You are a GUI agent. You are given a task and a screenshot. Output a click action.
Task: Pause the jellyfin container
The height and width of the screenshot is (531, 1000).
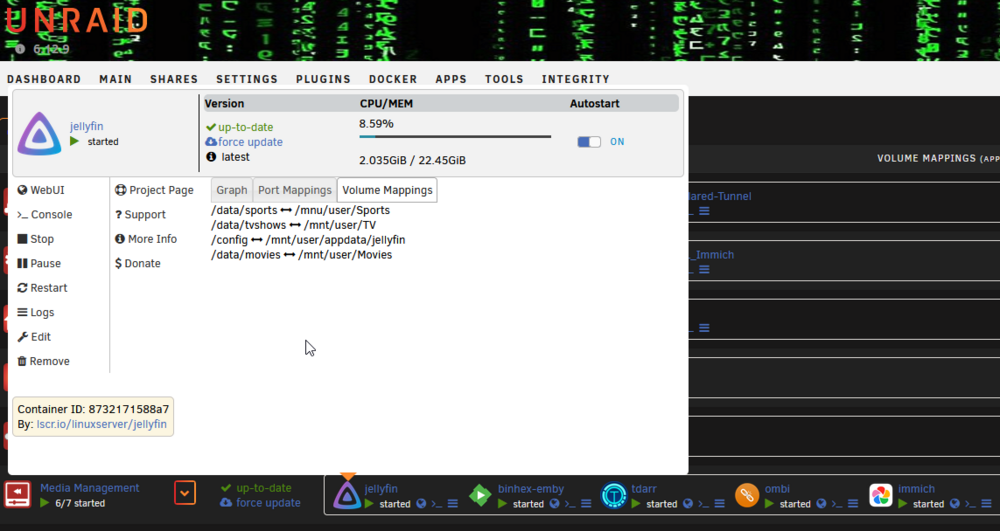[39, 263]
